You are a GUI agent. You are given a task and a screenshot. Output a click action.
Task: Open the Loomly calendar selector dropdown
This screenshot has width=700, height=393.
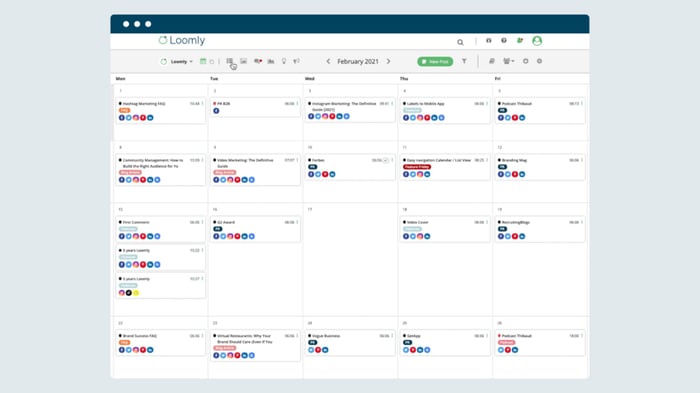click(x=177, y=62)
